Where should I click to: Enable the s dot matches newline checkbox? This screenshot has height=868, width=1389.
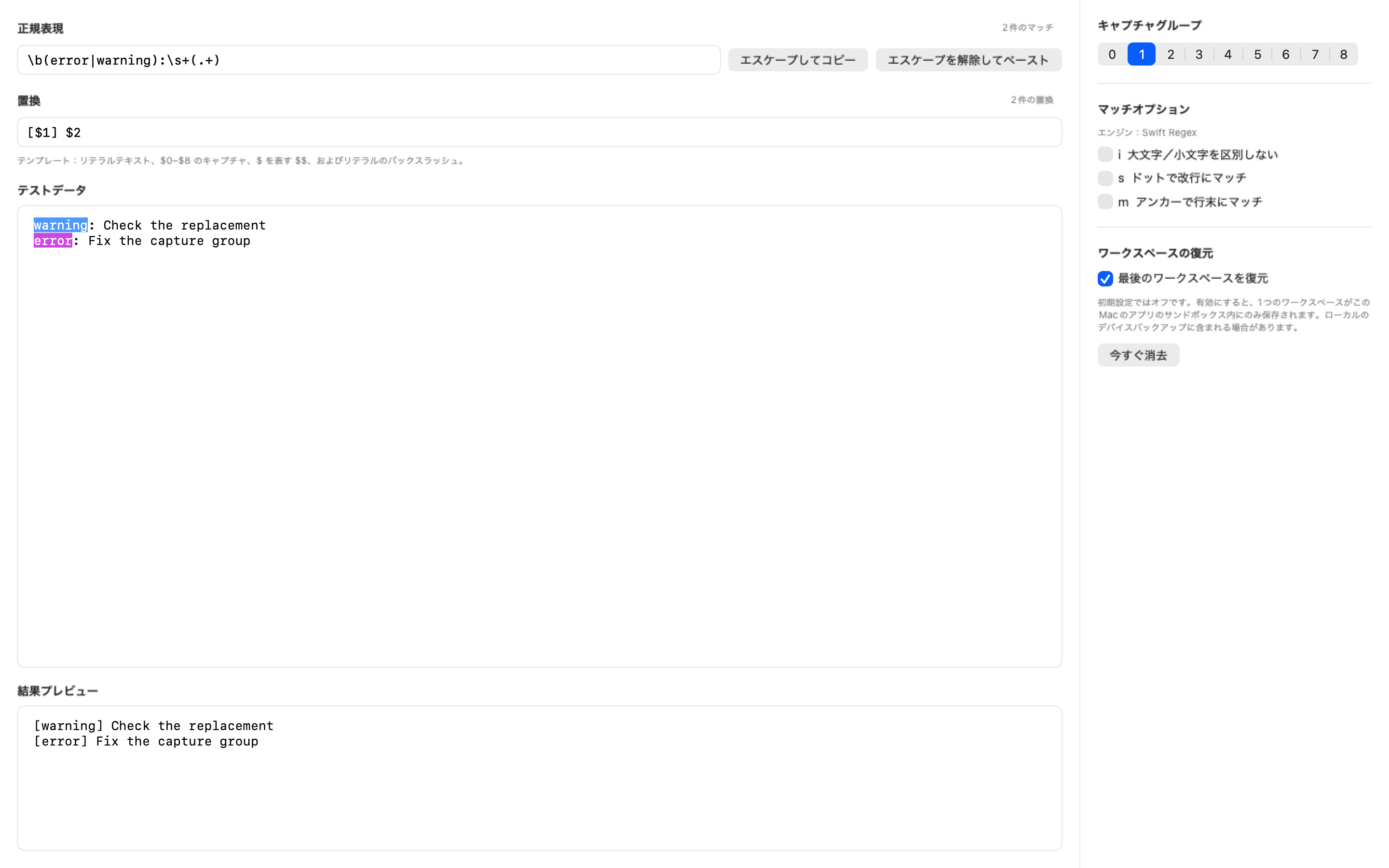click(1105, 178)
